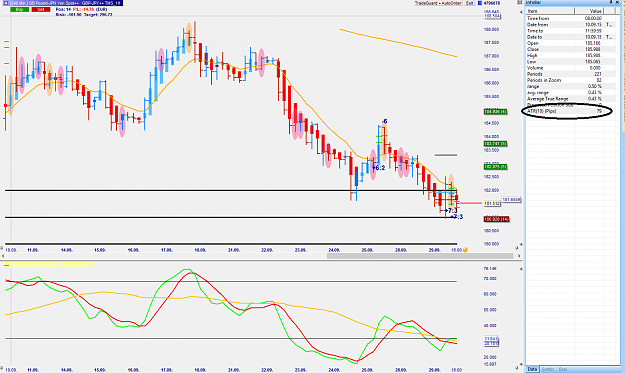
Task: Click the chart scrollbar left arrow
Action: point(3,256)
